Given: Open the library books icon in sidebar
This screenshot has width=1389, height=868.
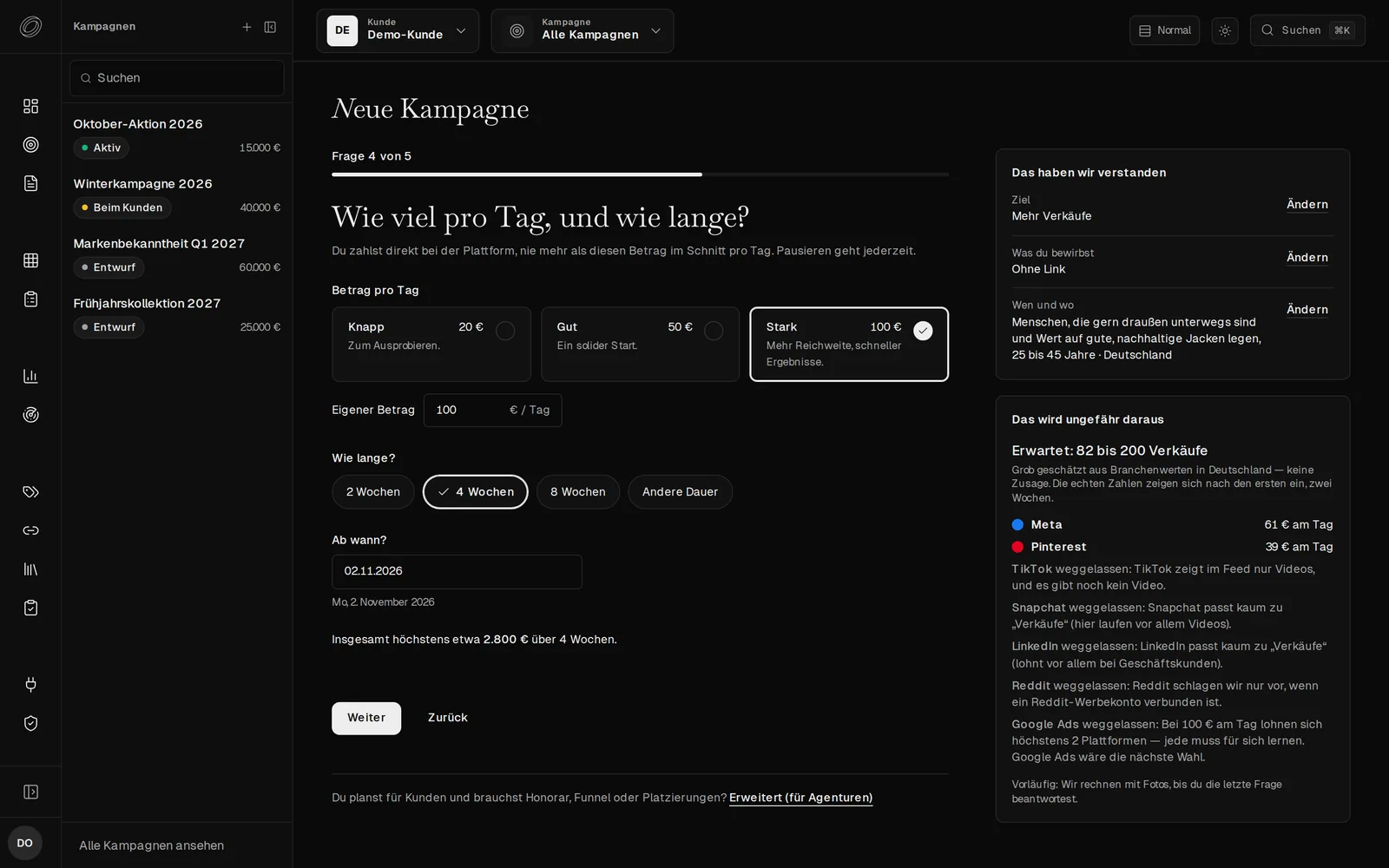Looking at the screenshot, I should pyautogui.click(x=30, y=569).
